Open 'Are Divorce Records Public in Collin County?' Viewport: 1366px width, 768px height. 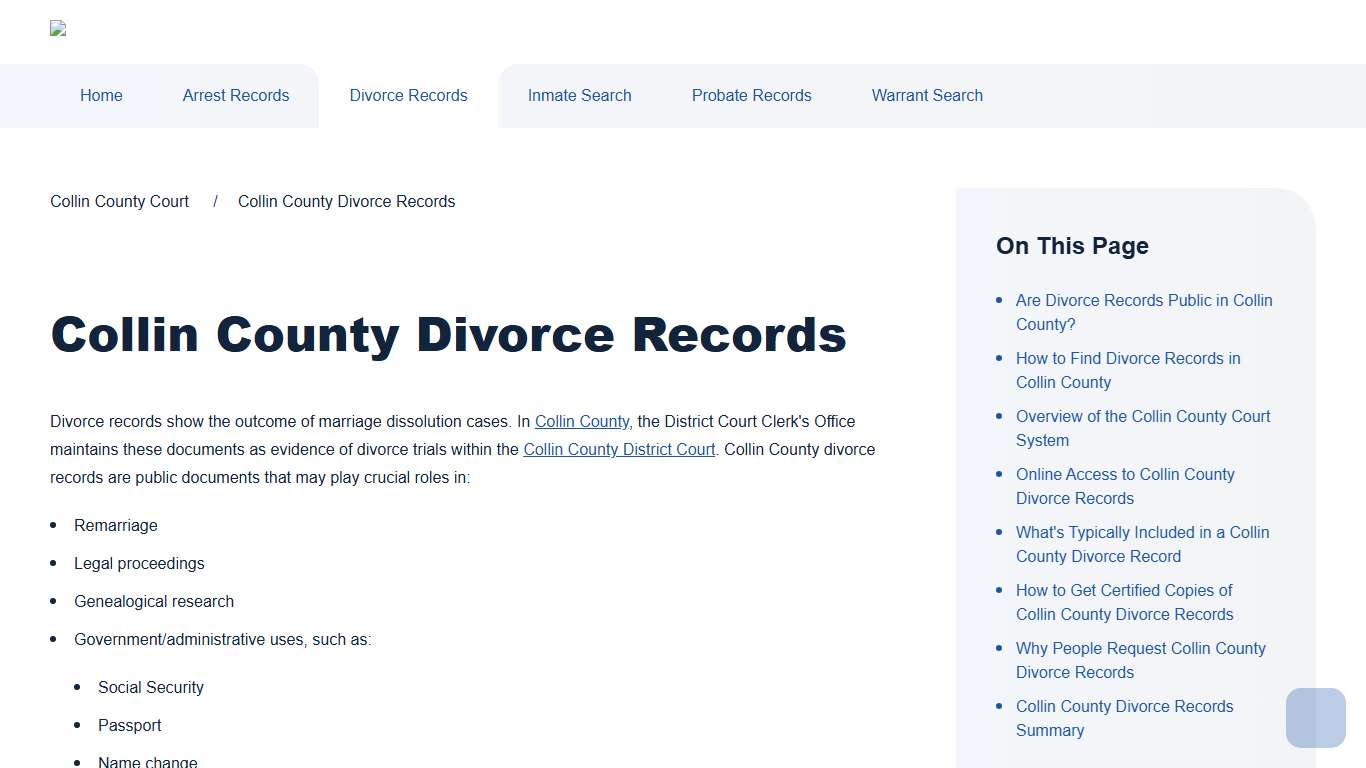[x=1144, y=312]
